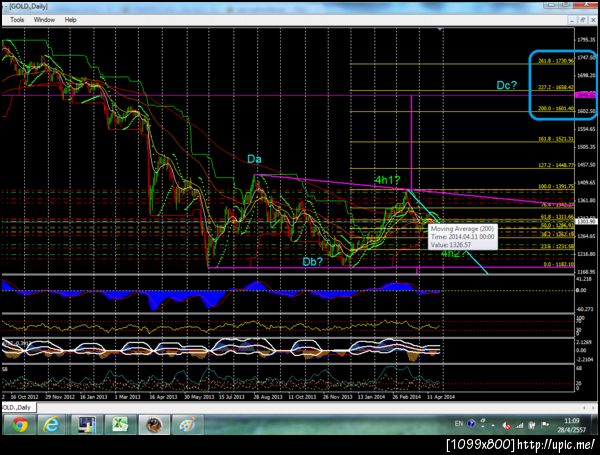Click the current price tag 1303.90
The image size is (600, 455).
(585, 222)
